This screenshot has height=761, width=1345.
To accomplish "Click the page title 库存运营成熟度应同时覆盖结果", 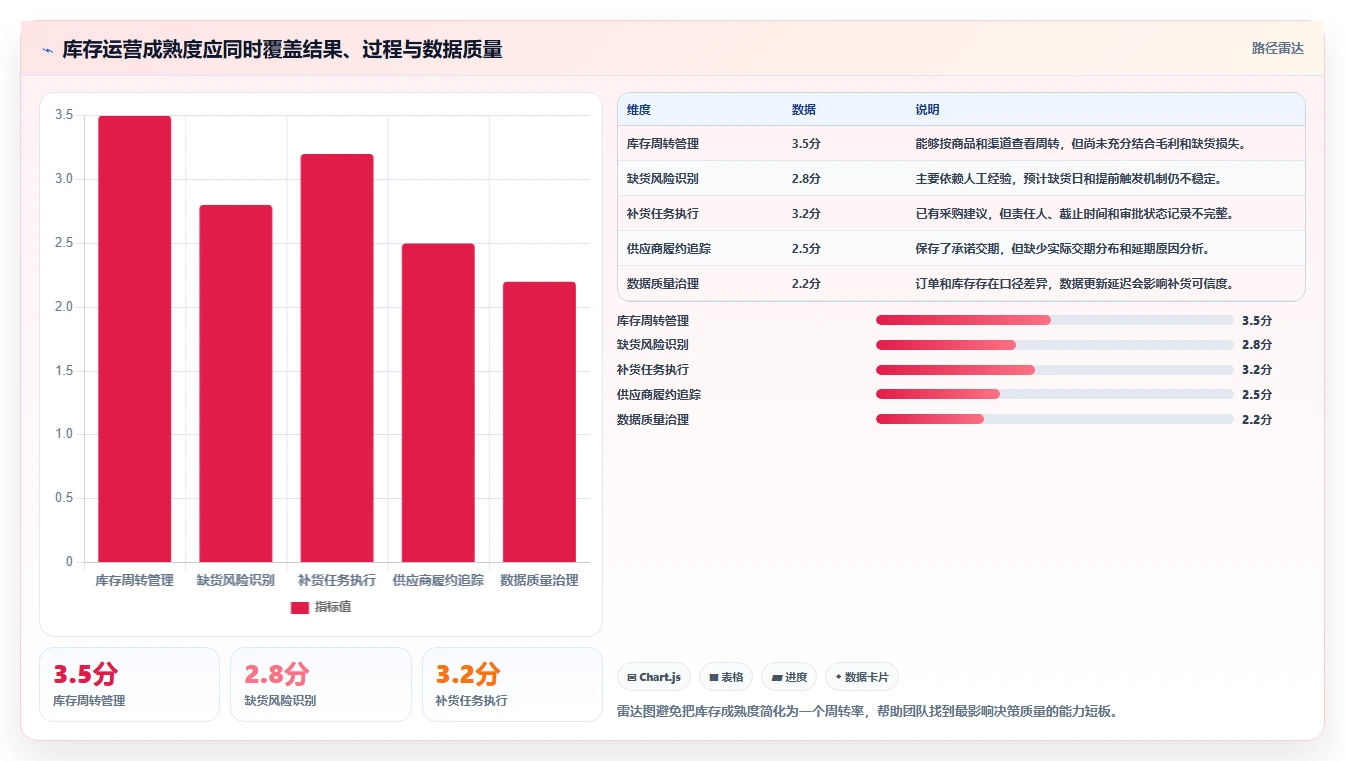I will [x=282, y=50].
